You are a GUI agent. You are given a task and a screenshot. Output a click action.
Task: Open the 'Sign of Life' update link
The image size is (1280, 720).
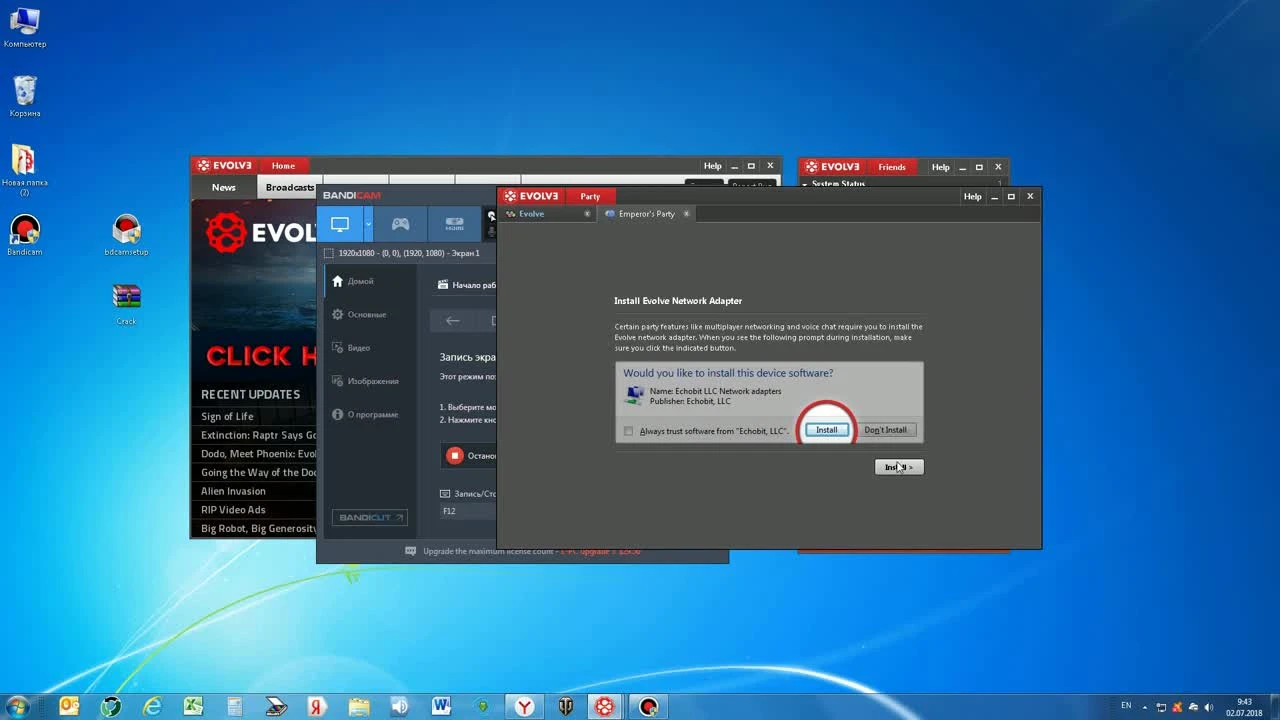pyautogui.click(x=227, y=417)
